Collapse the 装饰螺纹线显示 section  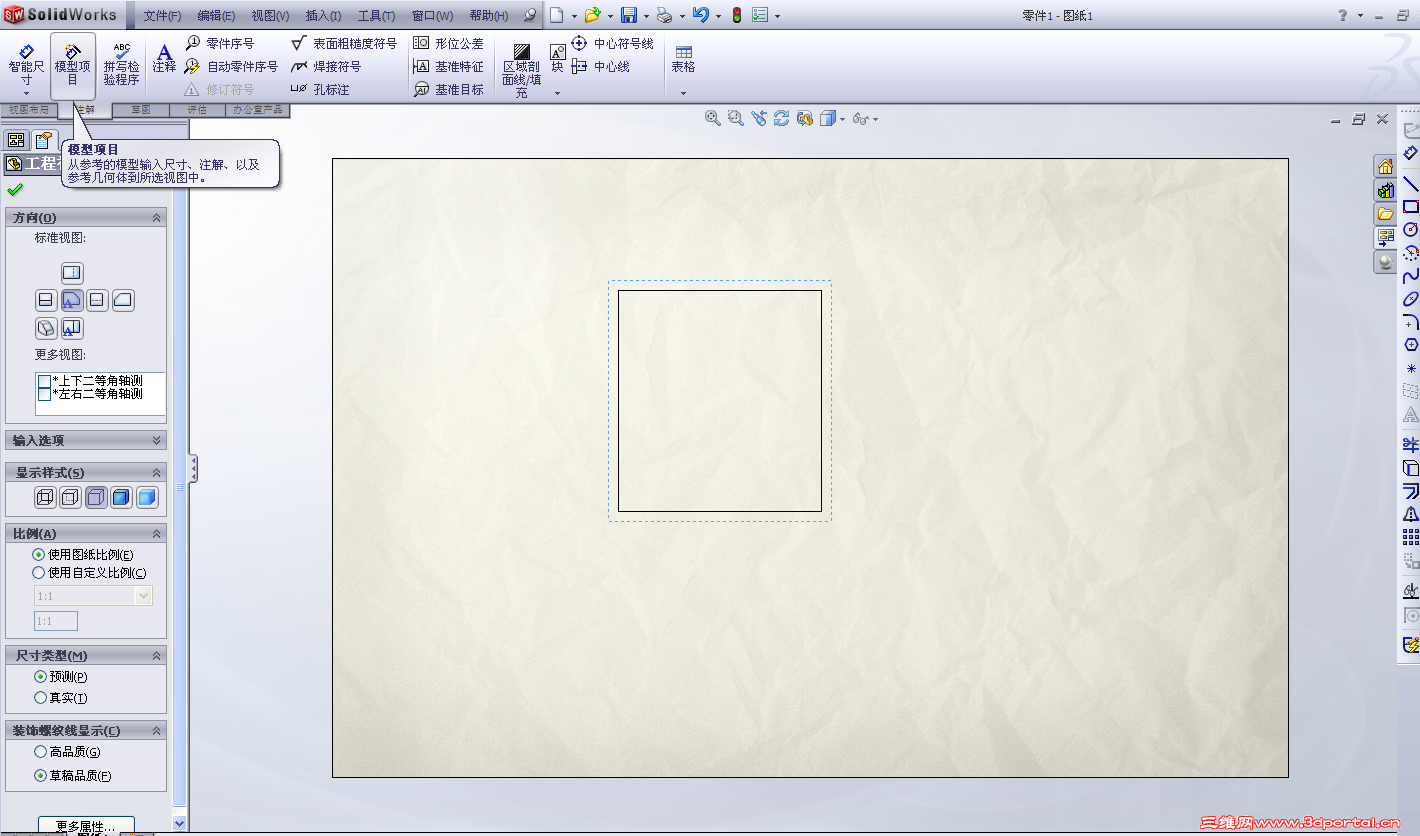click(x=157, y=730)
